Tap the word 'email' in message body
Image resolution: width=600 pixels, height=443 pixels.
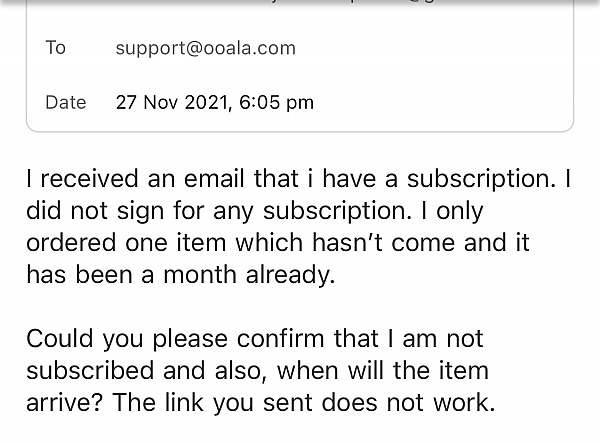coord(214,179)
